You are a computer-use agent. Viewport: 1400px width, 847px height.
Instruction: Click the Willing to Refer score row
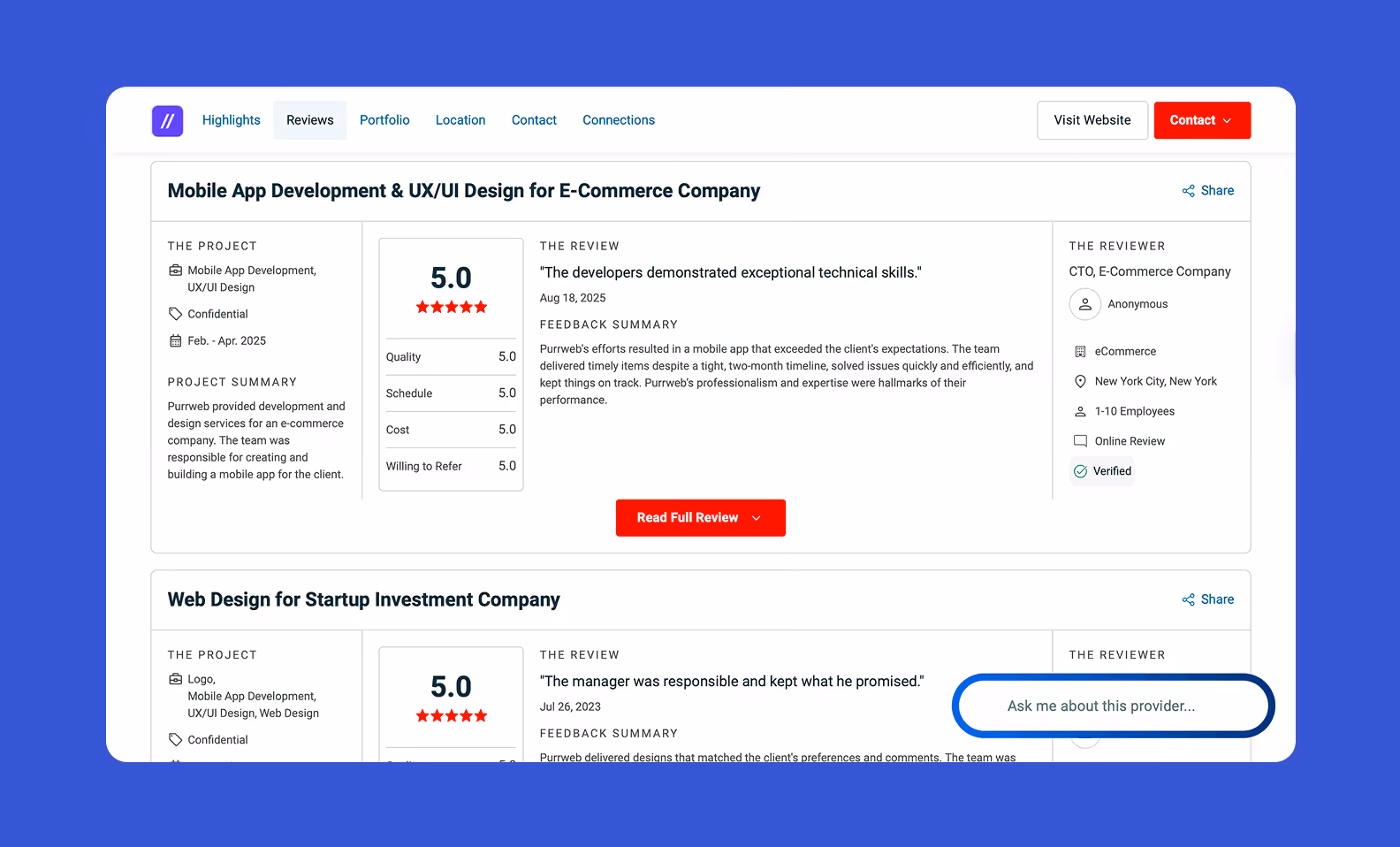(x=452, y=466)
